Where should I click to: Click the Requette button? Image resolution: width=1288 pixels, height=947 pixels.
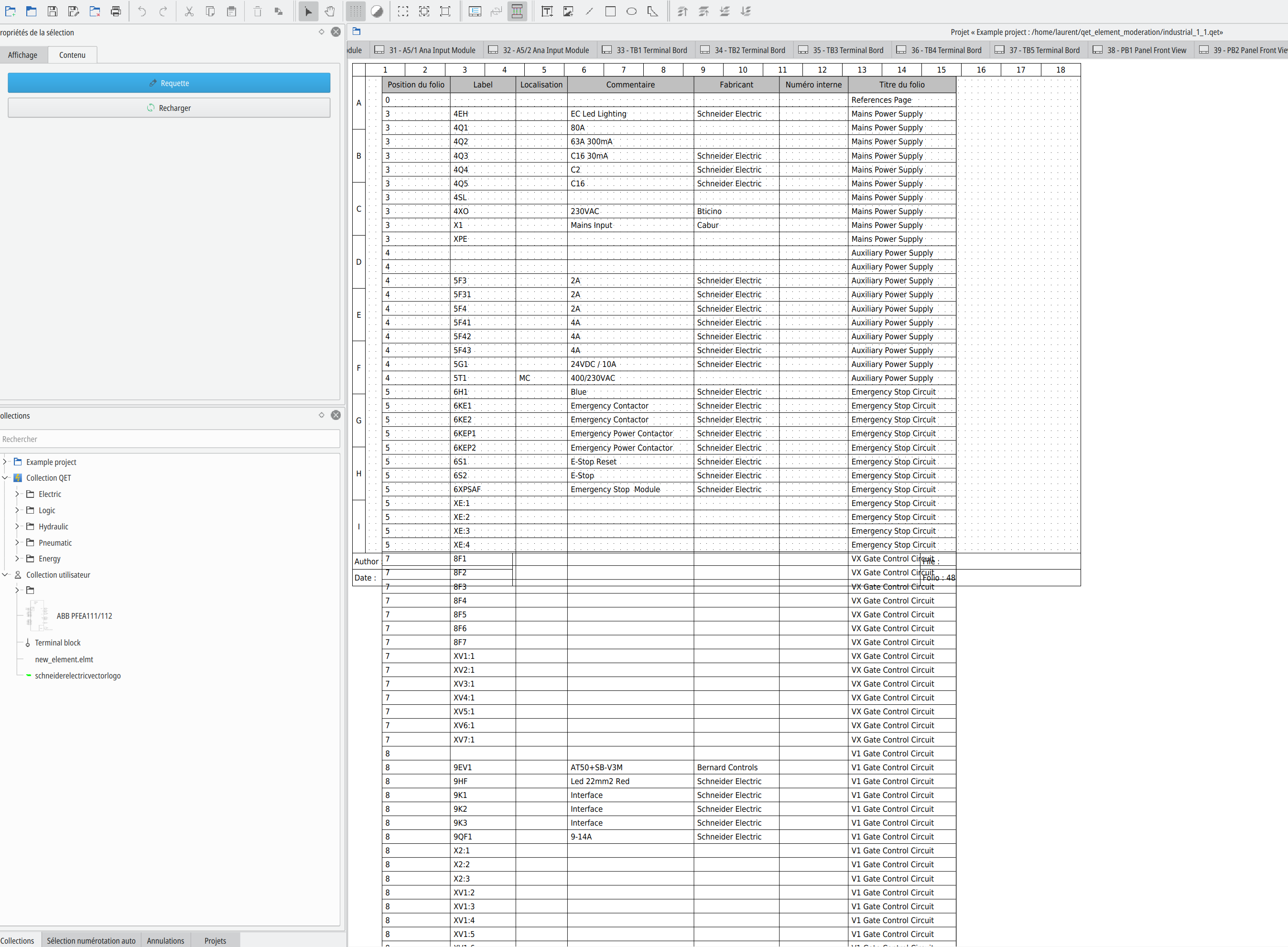point(169,83)
